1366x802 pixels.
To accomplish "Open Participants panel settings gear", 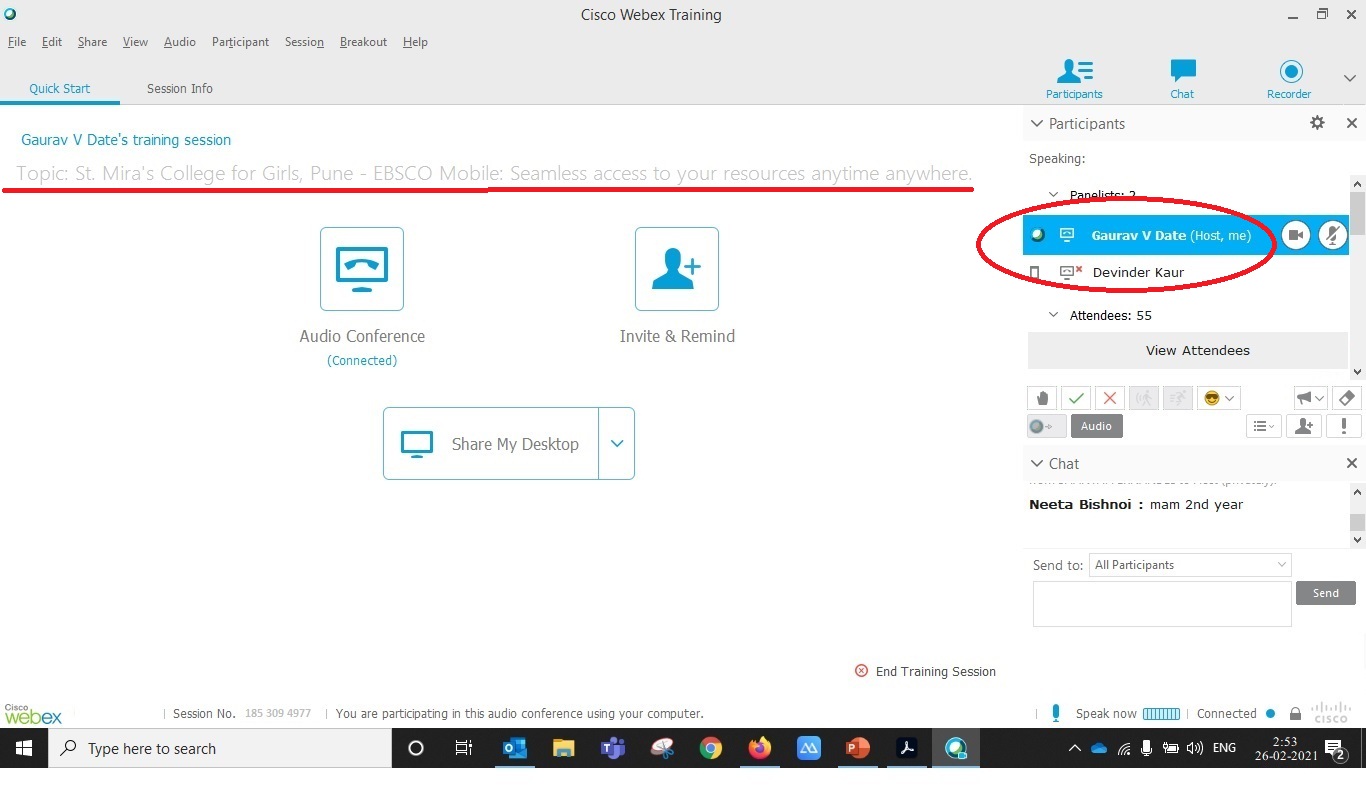I will click(x=1317, y=123).
